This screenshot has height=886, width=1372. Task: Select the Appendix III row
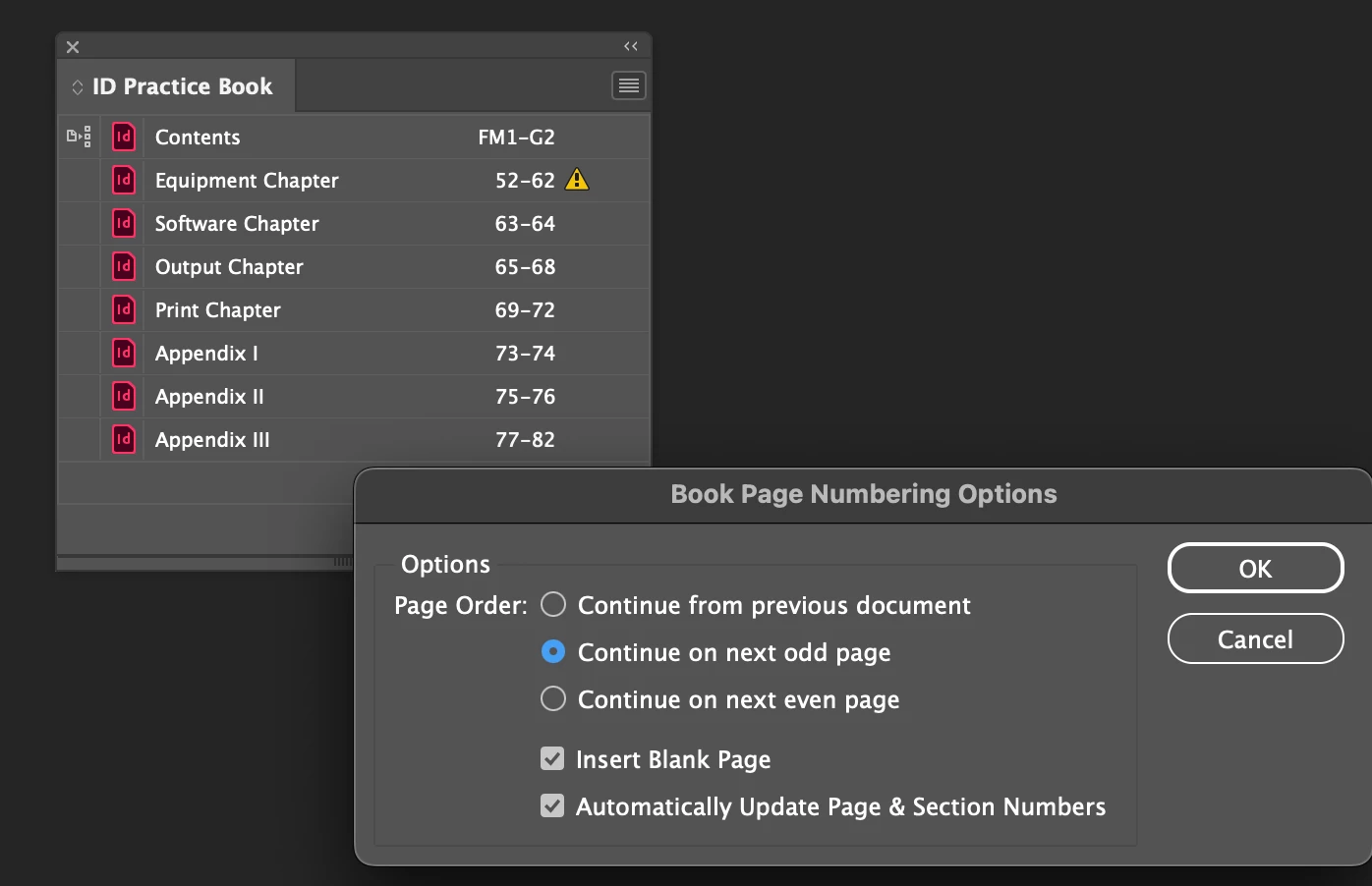(354, 439)
